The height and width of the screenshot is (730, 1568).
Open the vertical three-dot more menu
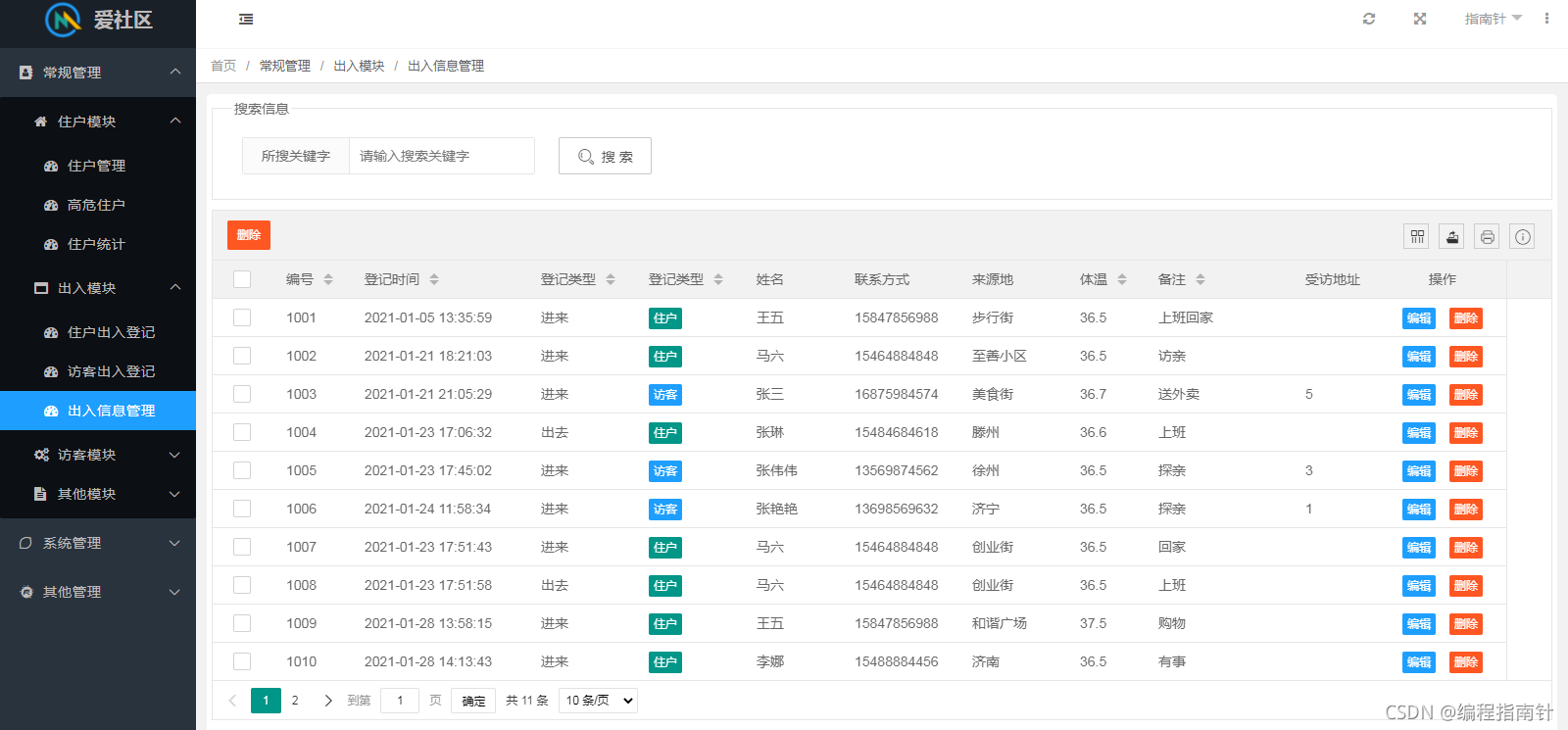(1546, 19)
